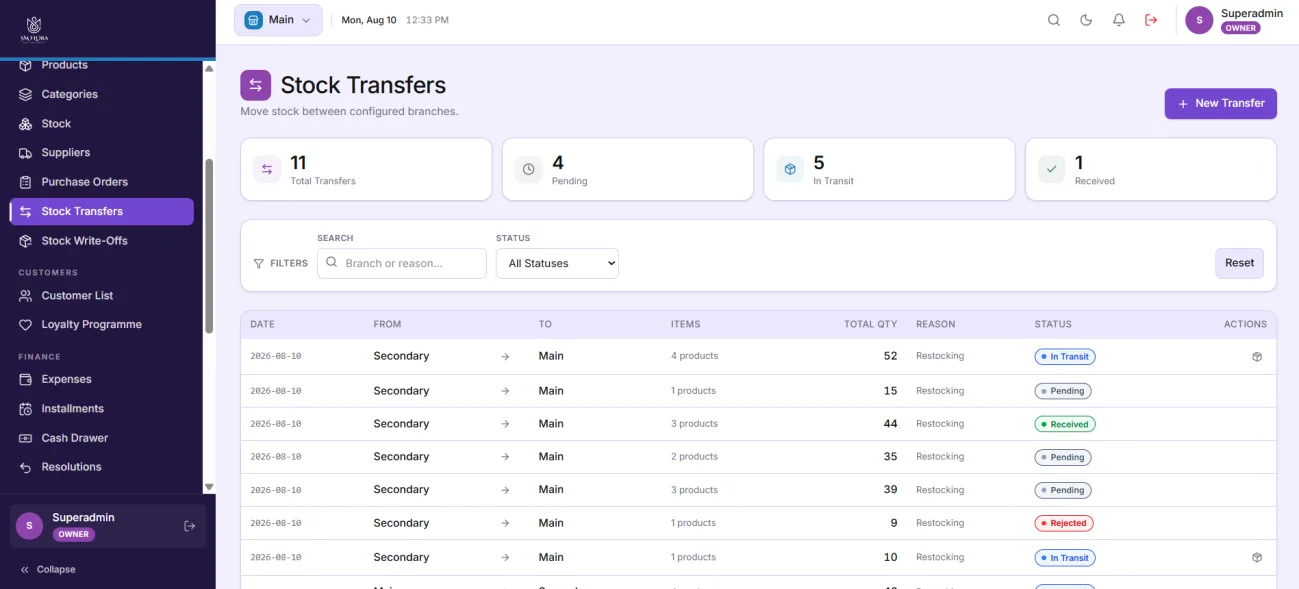Open the notifications bell
This screenshot has width=1299, height=589.
click(1119, 20)
